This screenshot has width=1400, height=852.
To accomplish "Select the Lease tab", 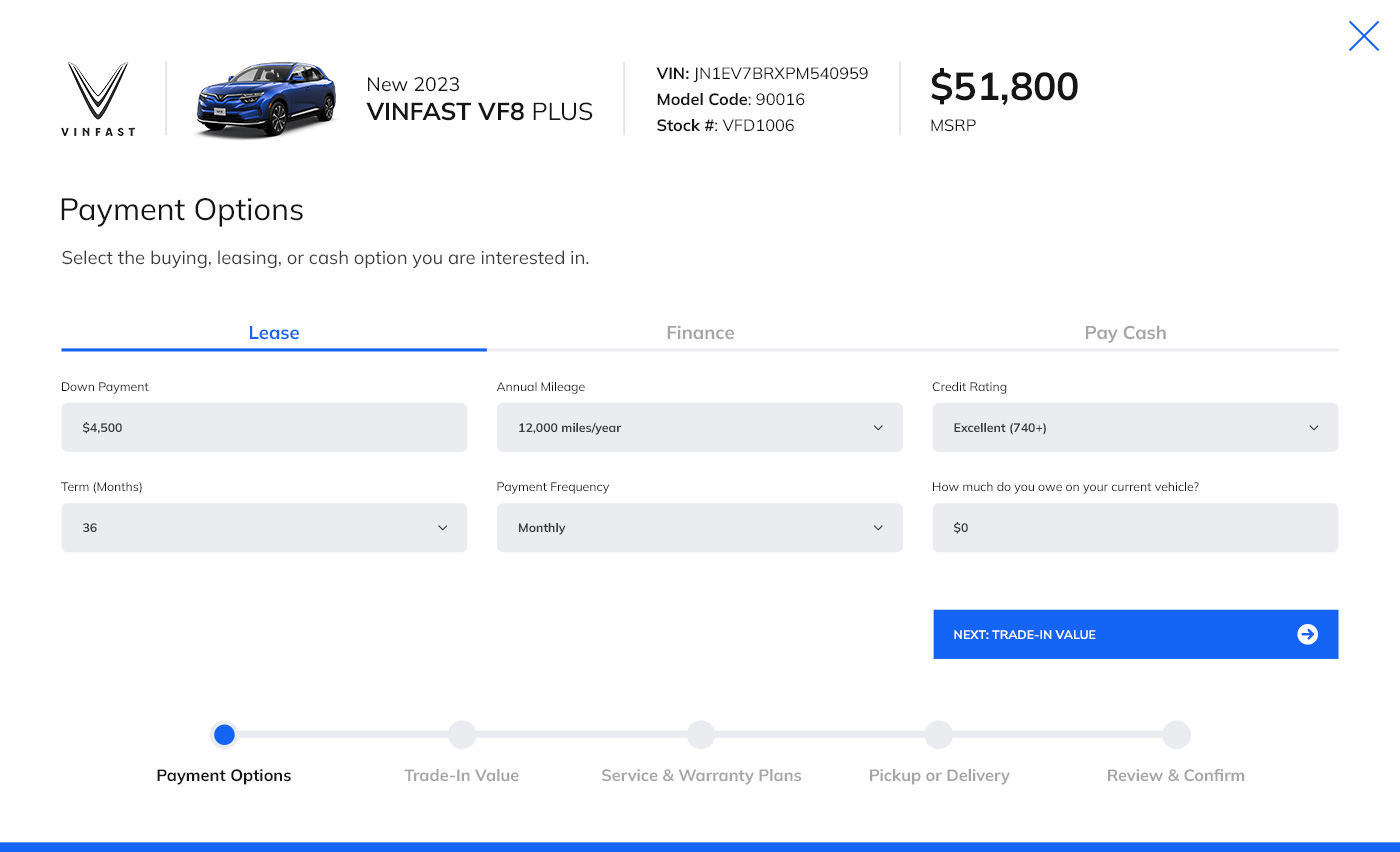I will (274, 333).
